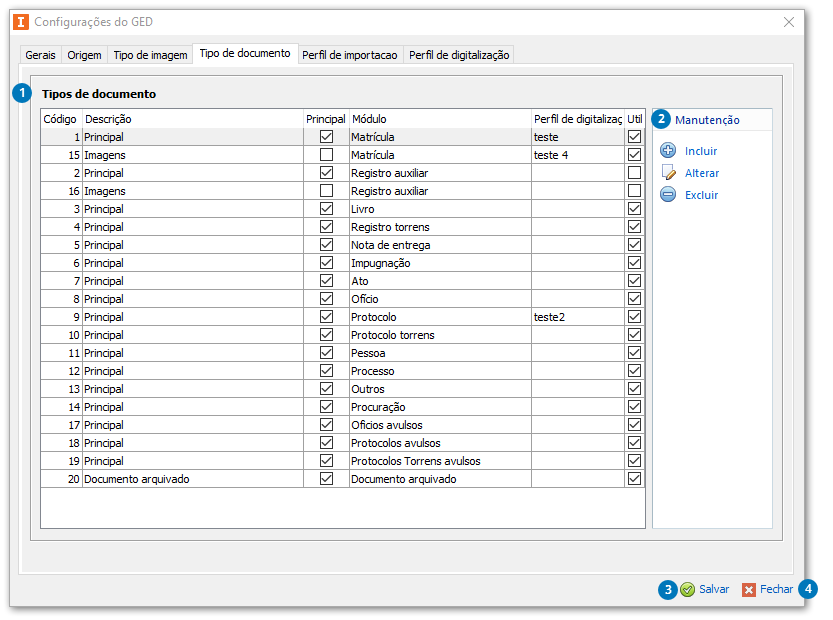Open the Perfil de digitalização tab
Image resolution: width=833 pixels, height=620 pixels.
coord(459,55)
